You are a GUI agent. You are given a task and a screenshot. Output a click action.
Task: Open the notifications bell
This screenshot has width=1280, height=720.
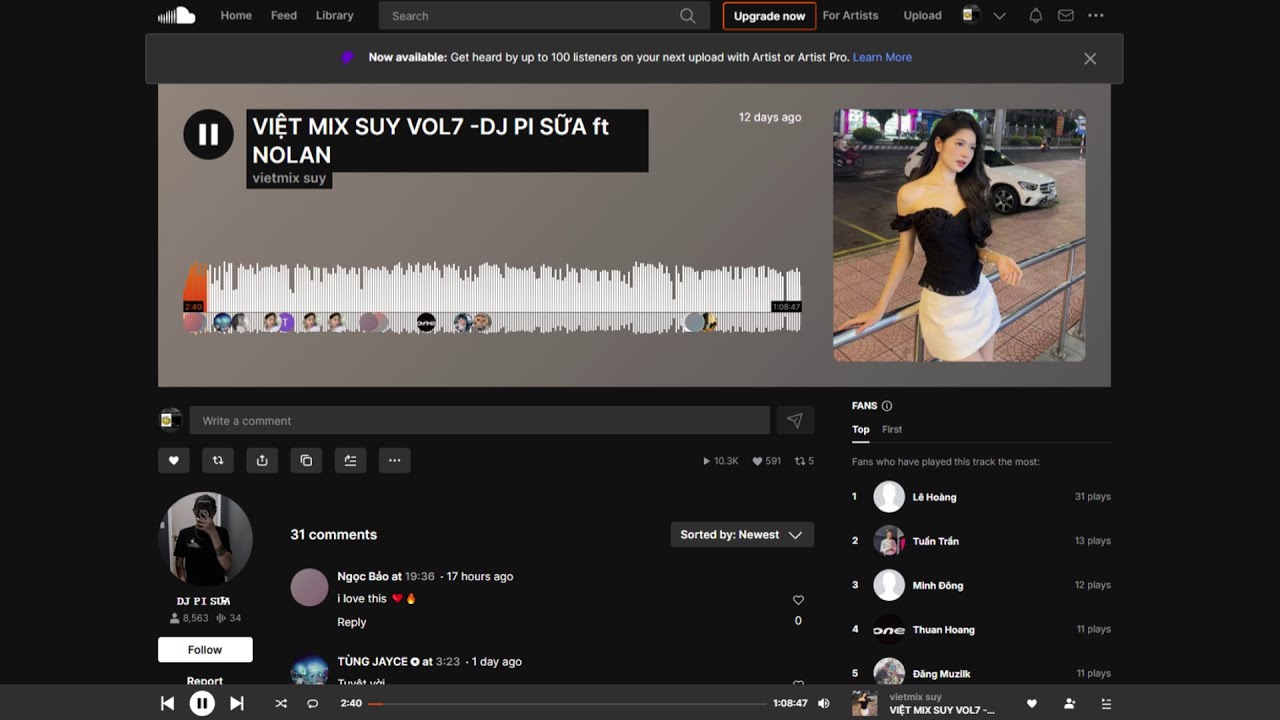[x=1036, y=15]
